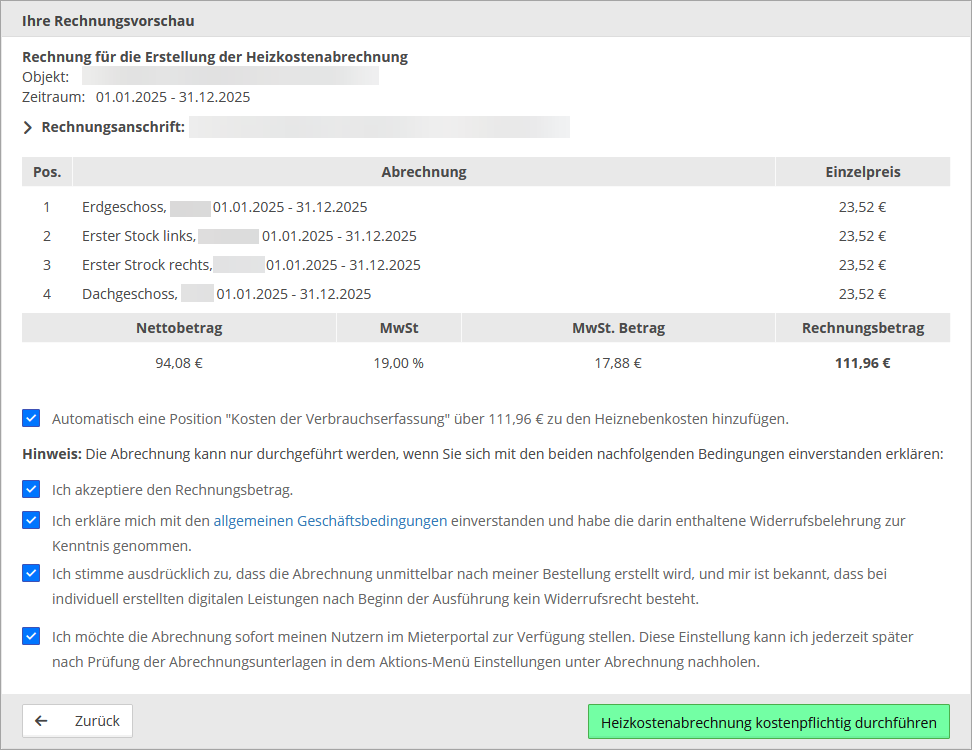Click the Nettobetrag column header
972x750 pixels.
coord(179,328)
